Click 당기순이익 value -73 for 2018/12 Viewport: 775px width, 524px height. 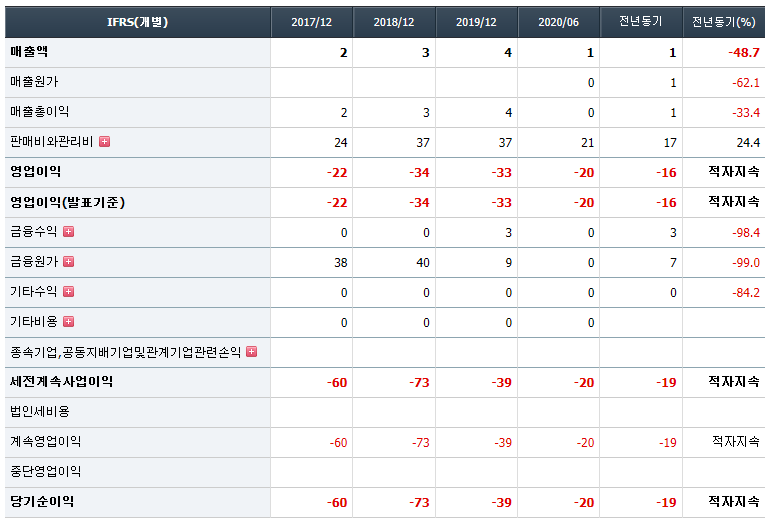pyautogui.click(x=420, y=503)
